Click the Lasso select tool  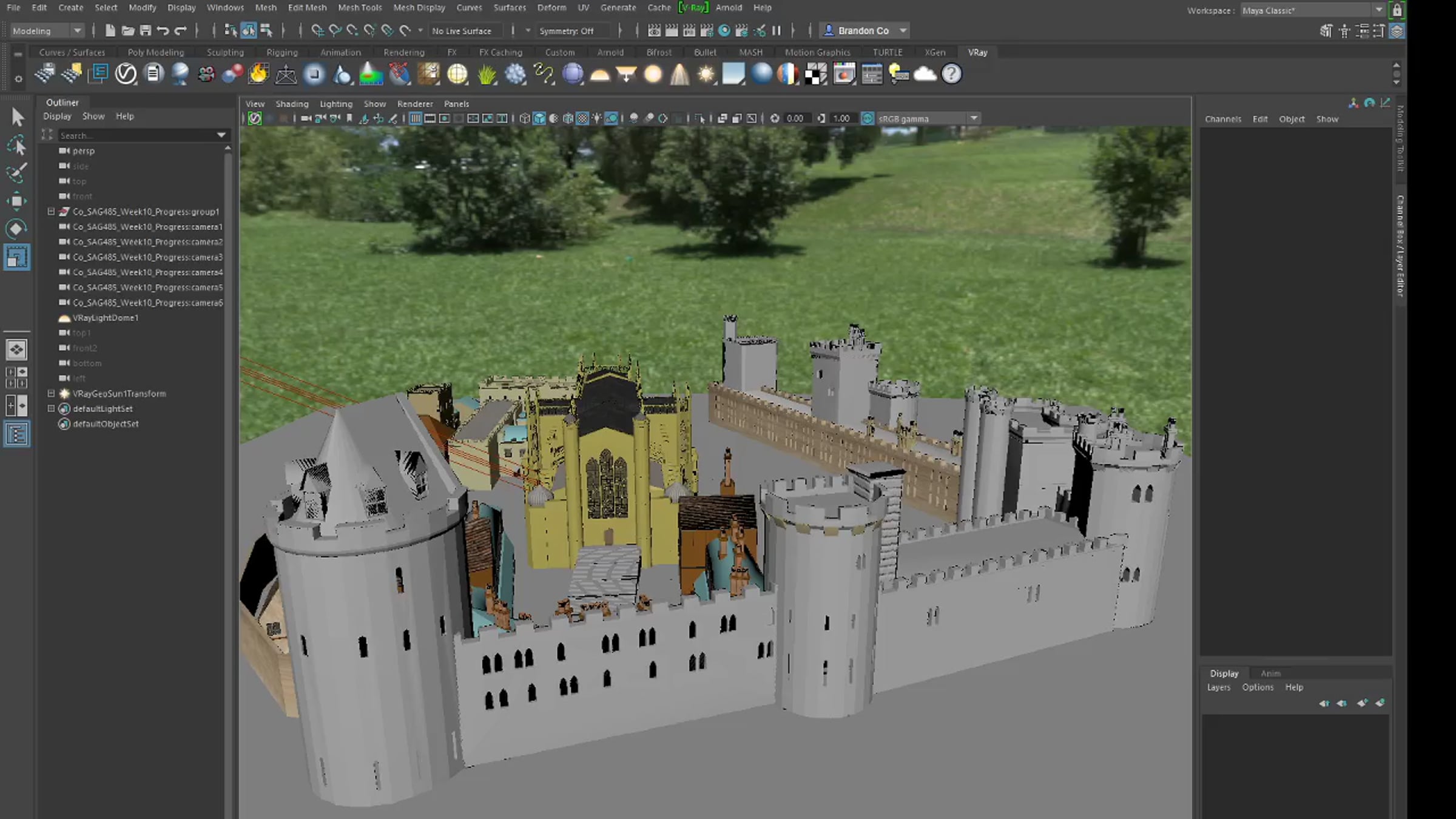[16, 146]
